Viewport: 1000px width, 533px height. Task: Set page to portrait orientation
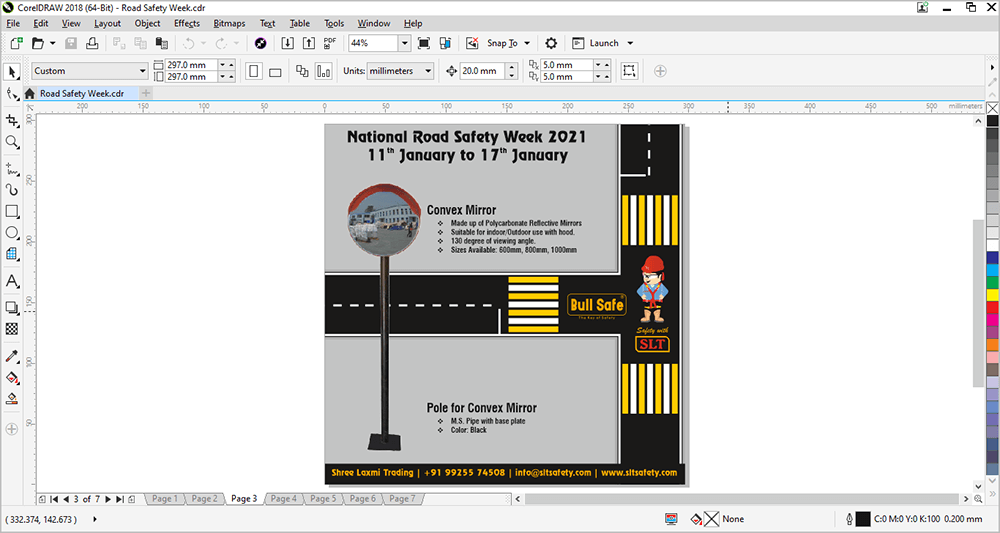click(254, 71)
